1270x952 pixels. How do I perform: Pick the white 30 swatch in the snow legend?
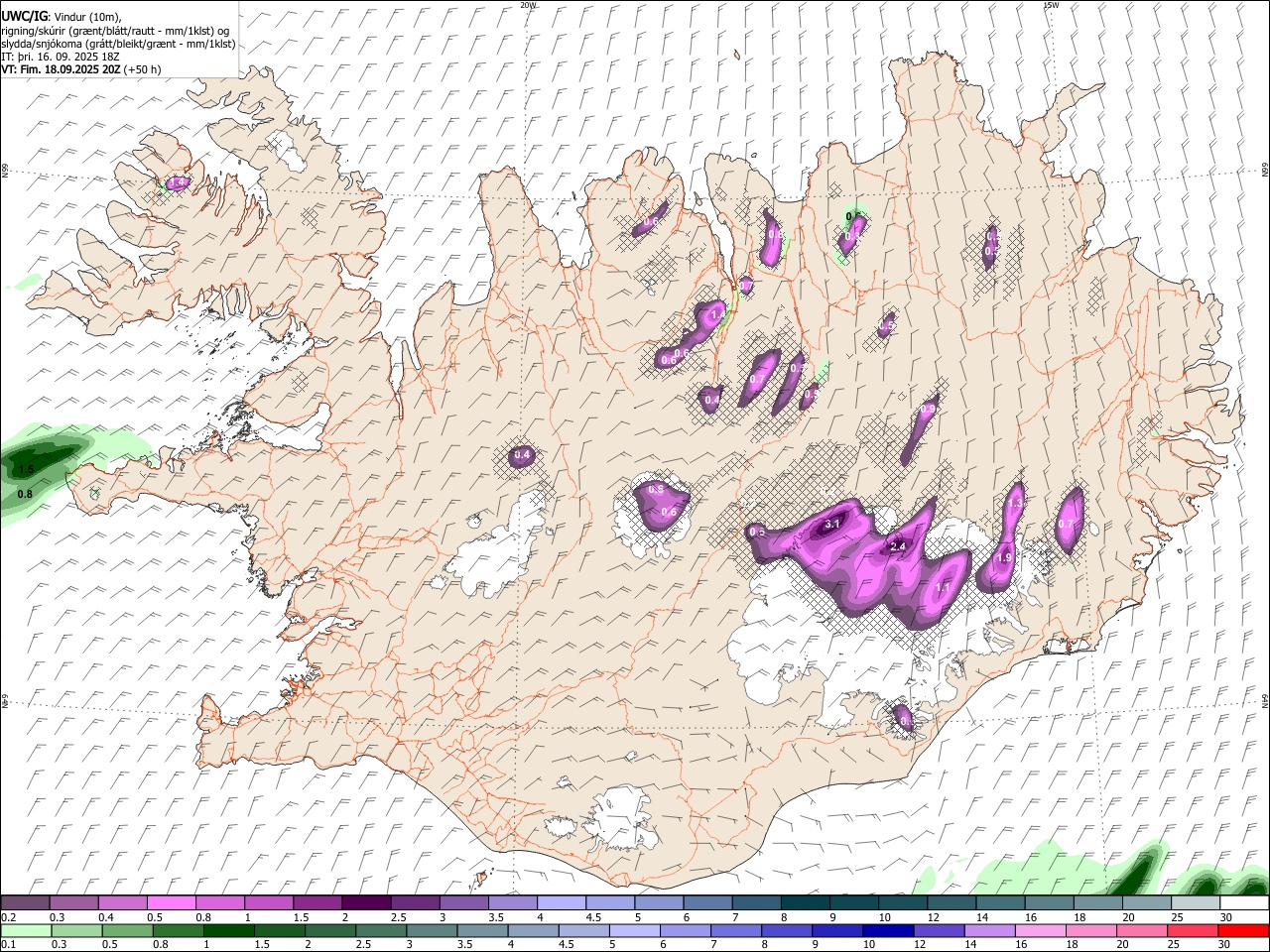[1244, 903]
